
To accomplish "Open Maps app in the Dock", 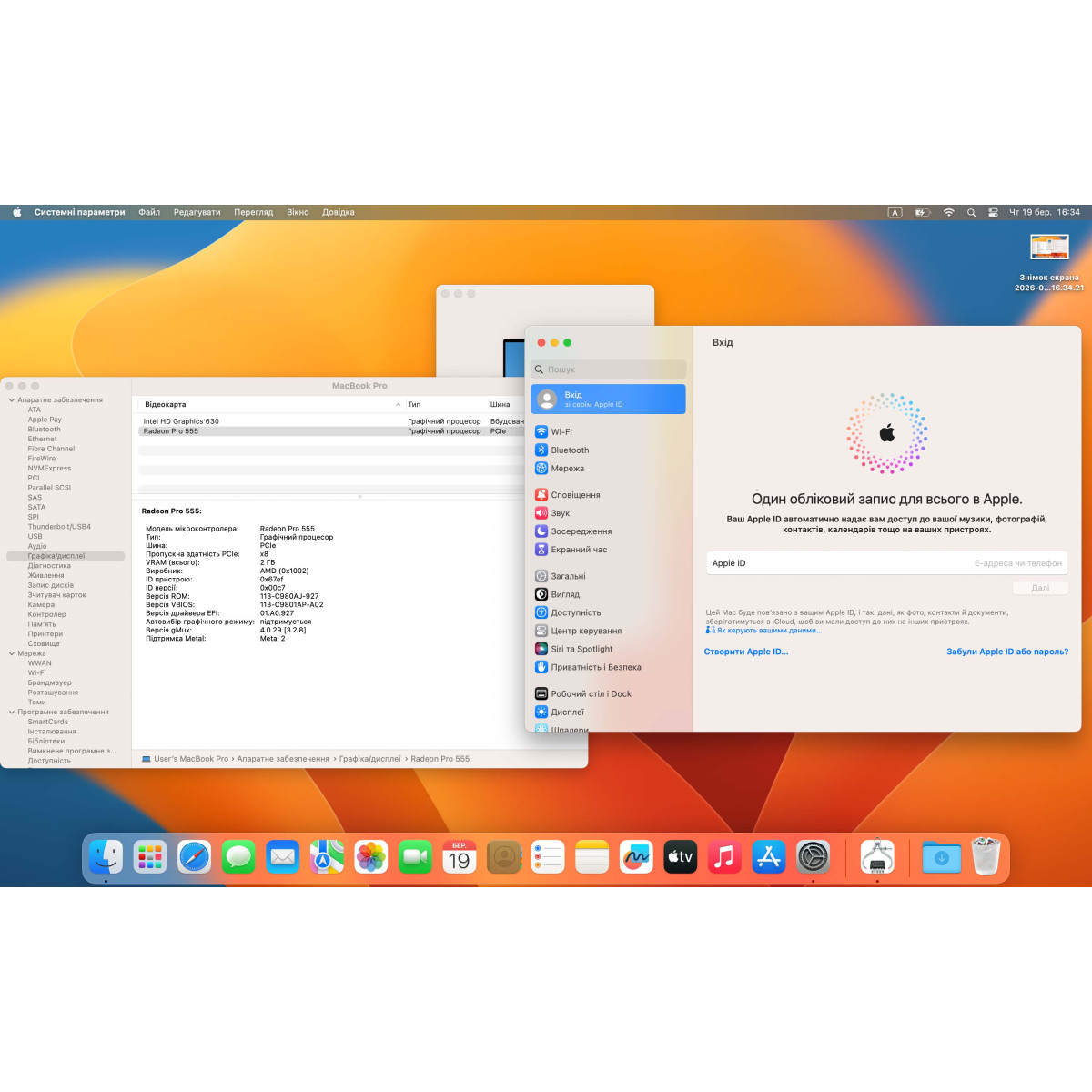I will tap(327, 856).
